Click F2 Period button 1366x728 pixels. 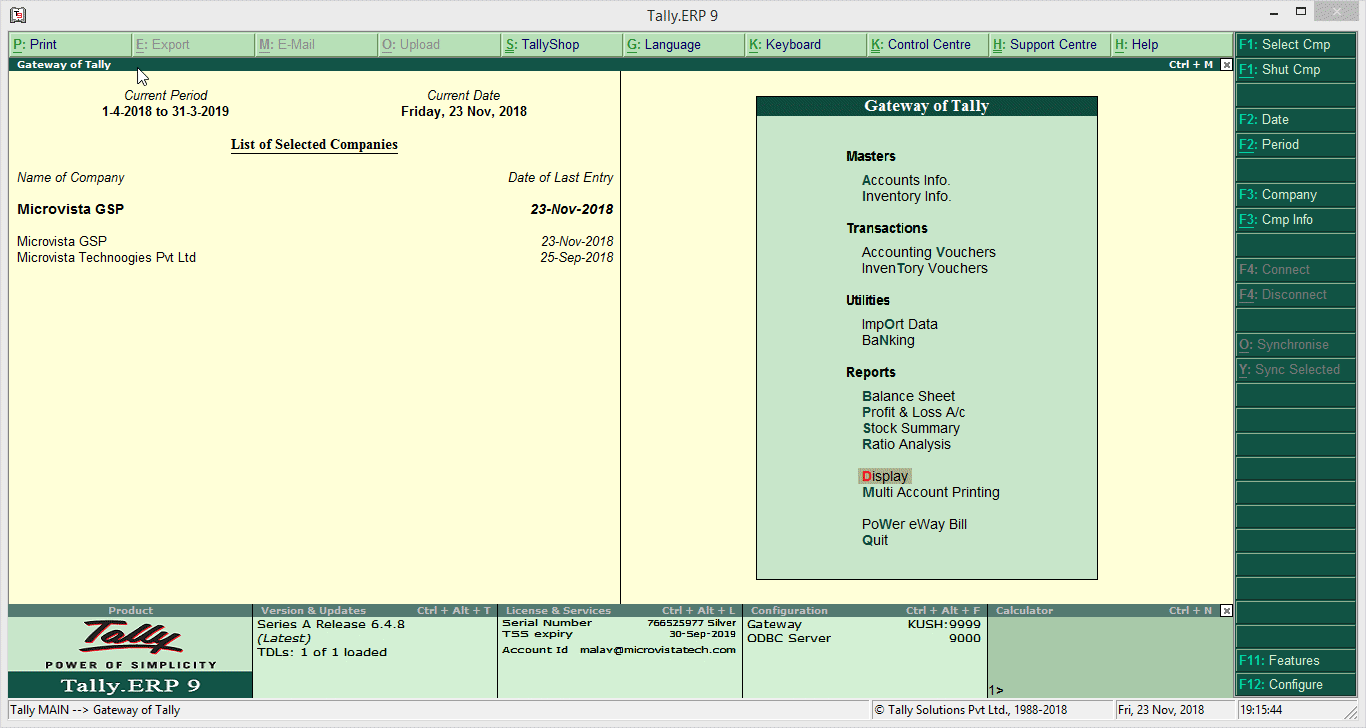coord(1296,144)
